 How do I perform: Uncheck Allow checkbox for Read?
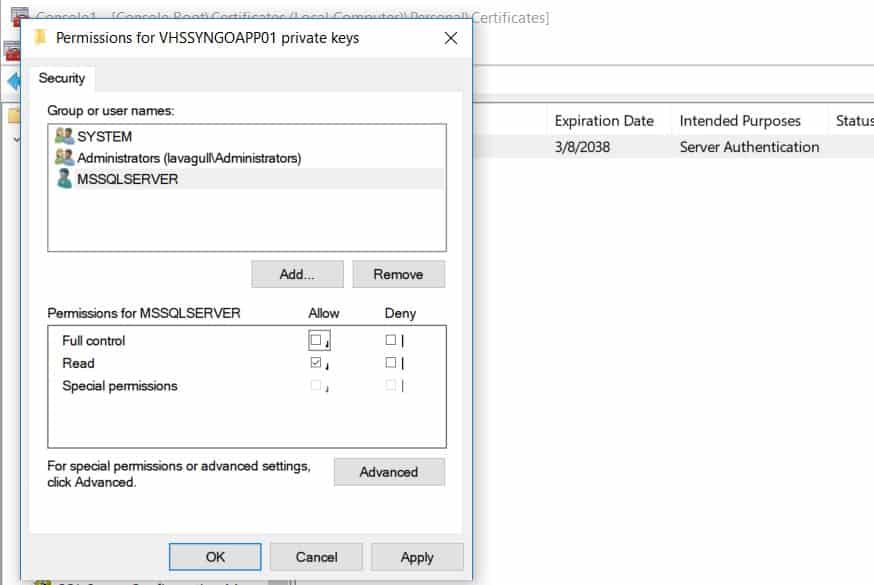(x=316, y=363)
